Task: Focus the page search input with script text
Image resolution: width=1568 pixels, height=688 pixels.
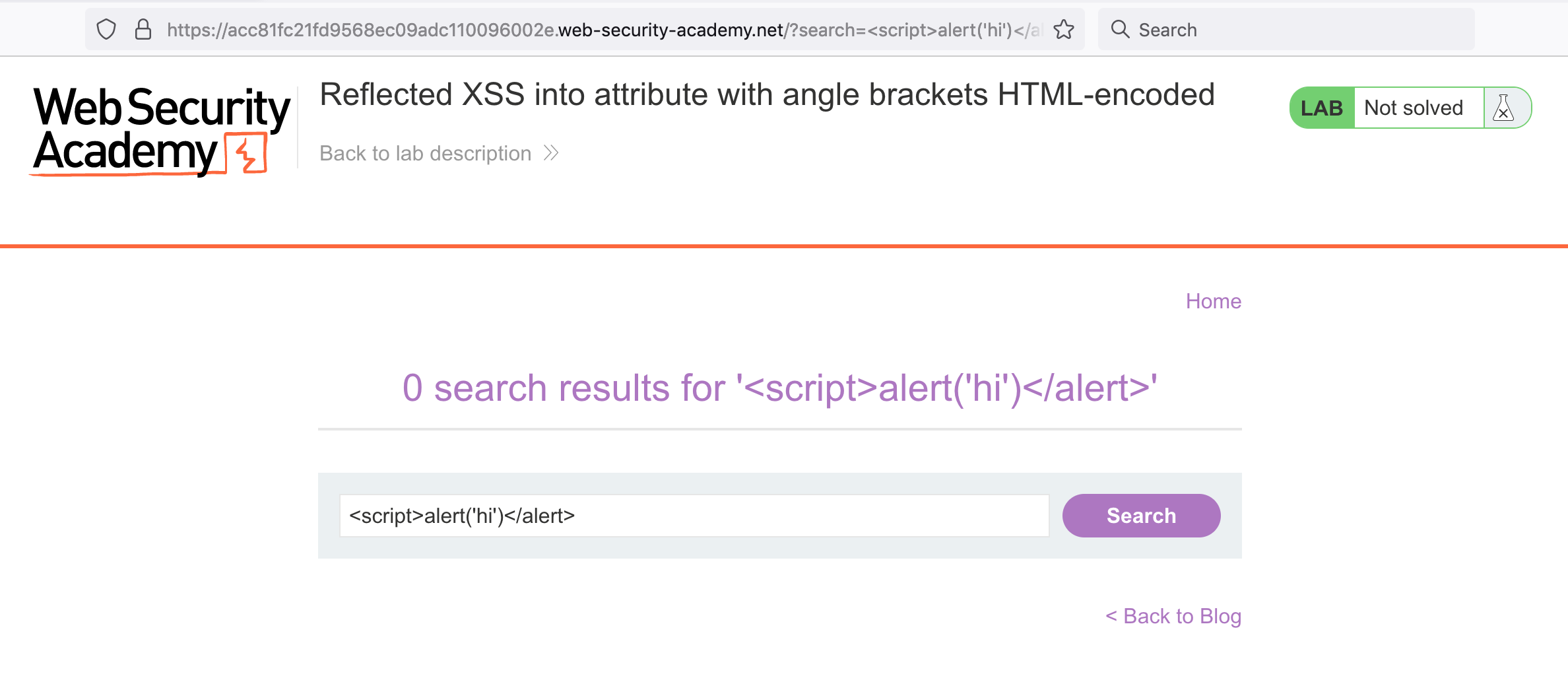Action: pyautogui.click(x=694, y=516)
